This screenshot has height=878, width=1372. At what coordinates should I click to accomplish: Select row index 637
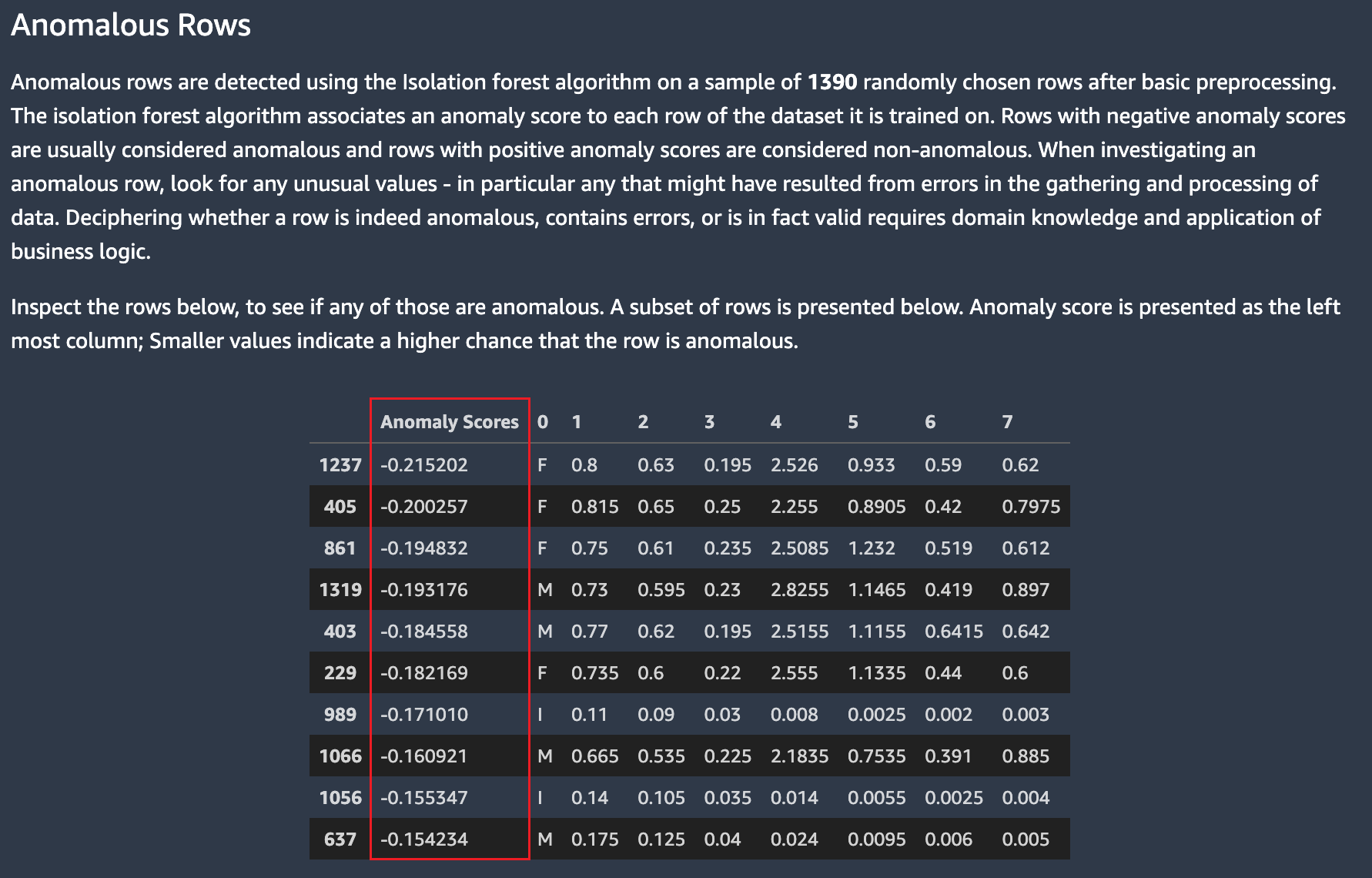point(340,839)
